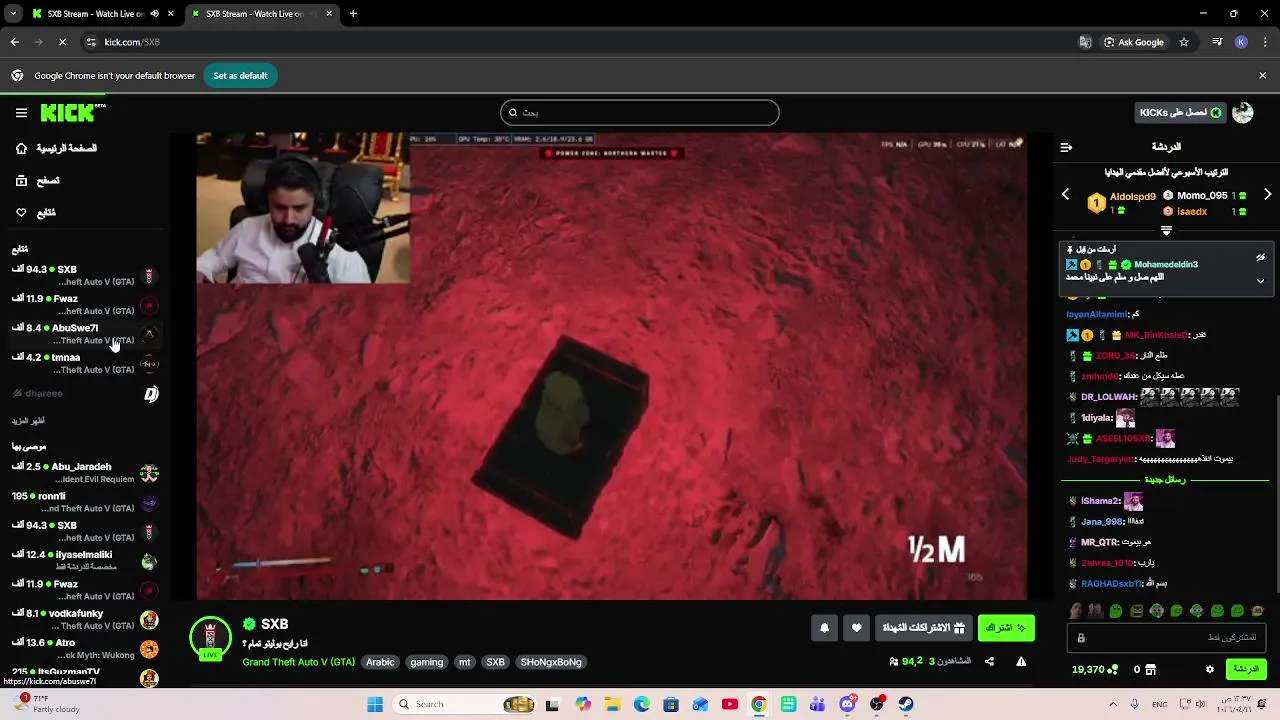Open the KICKs gift shop icon
1280x720 pixels.
tap(1150, 670)
